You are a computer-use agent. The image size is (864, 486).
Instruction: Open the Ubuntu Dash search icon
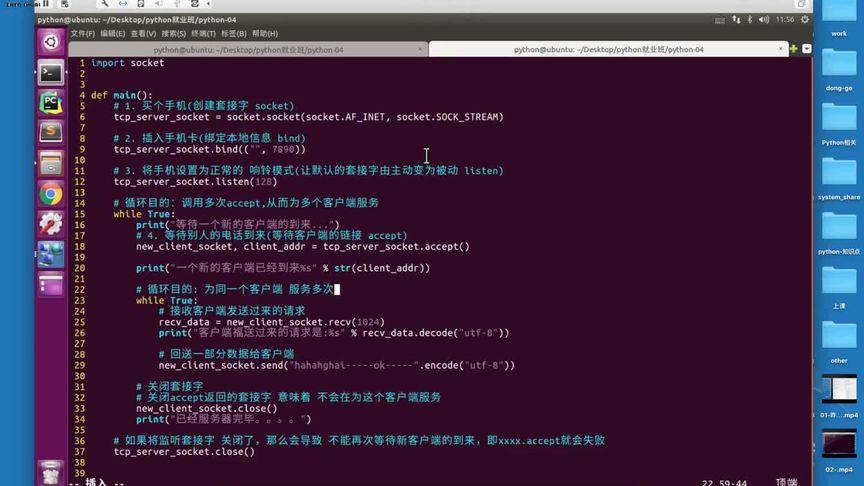coord(51,42)
